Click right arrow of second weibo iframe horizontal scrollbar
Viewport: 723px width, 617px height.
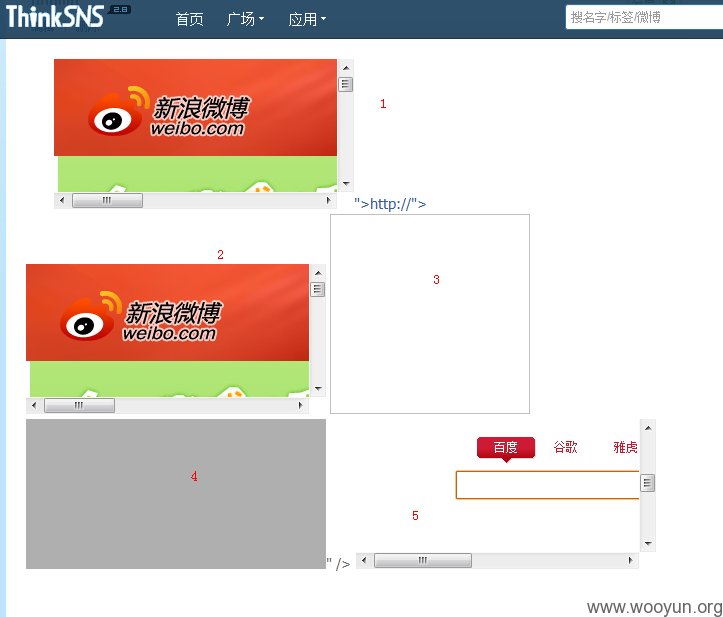300,406
